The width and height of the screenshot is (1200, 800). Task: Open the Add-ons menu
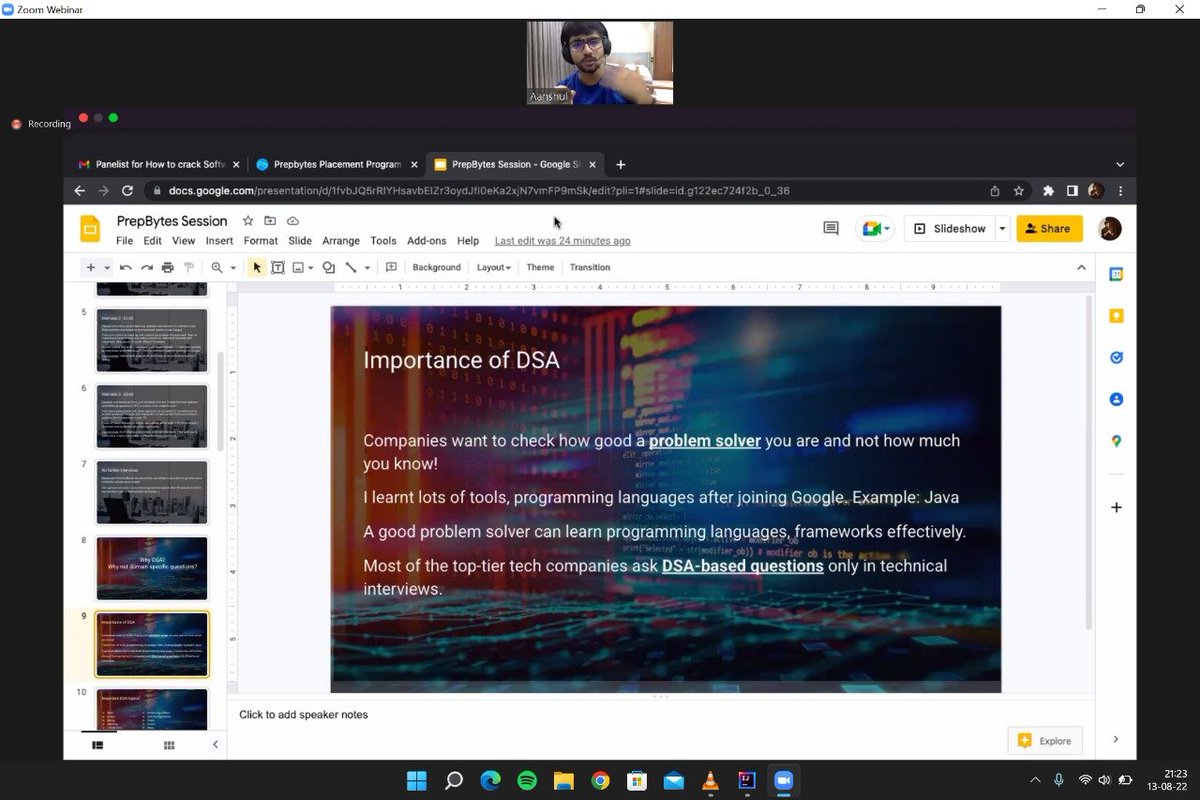427,241
